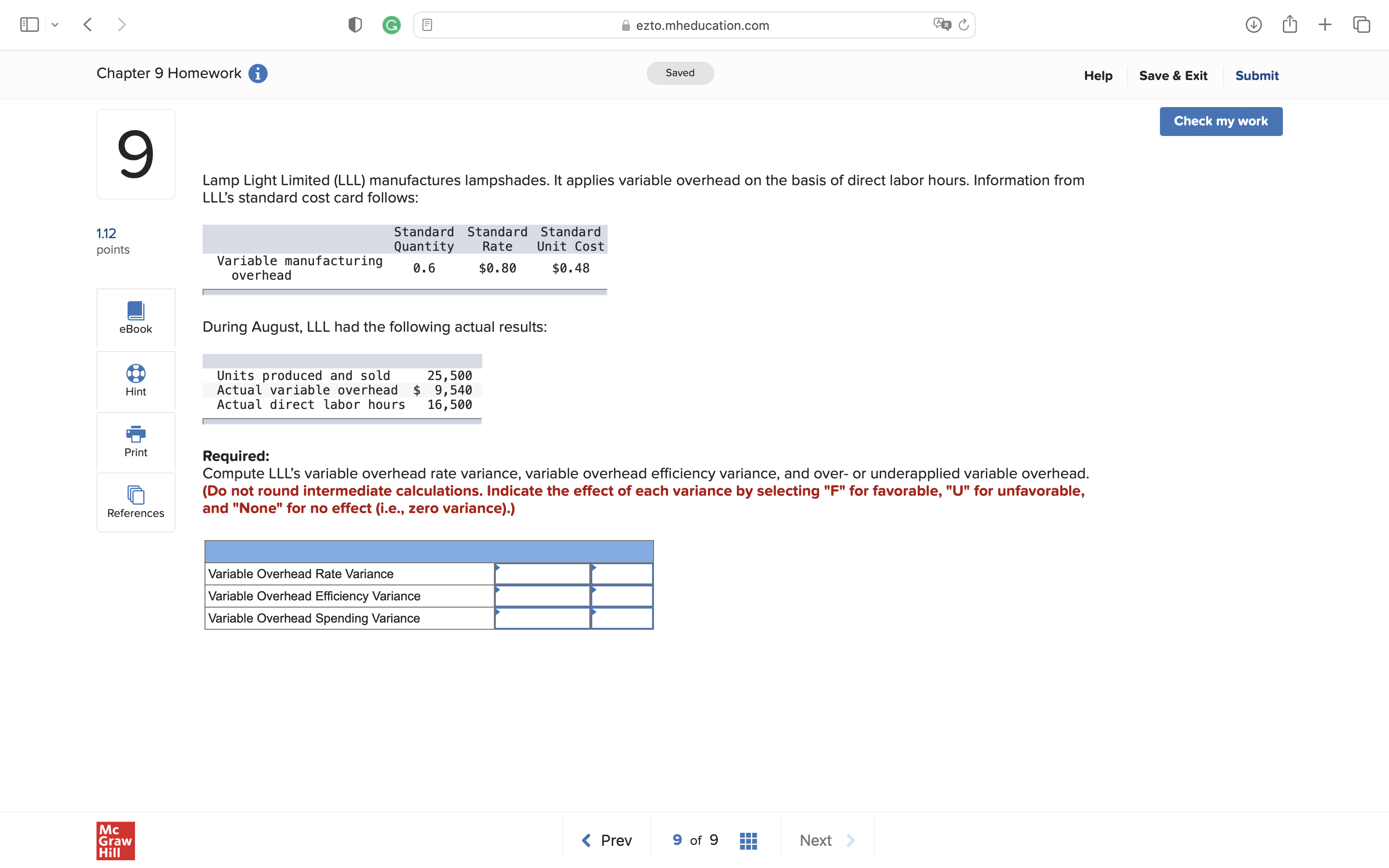Viewport: 1389px width, 868px height.
Task: Go to previous question with Prev
Action: (x=607, y=841)
